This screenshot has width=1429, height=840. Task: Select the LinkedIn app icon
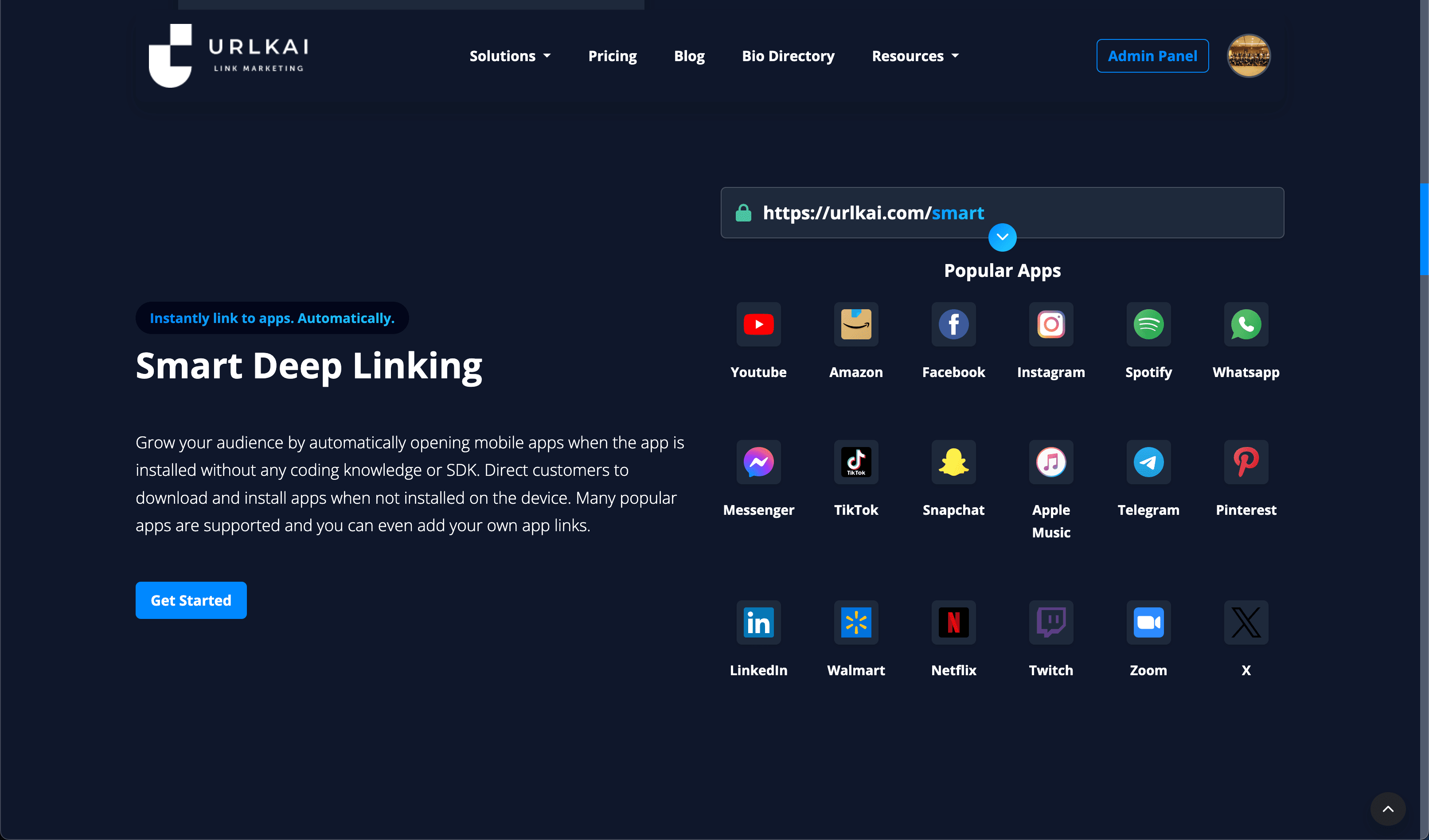click(758, 622)
